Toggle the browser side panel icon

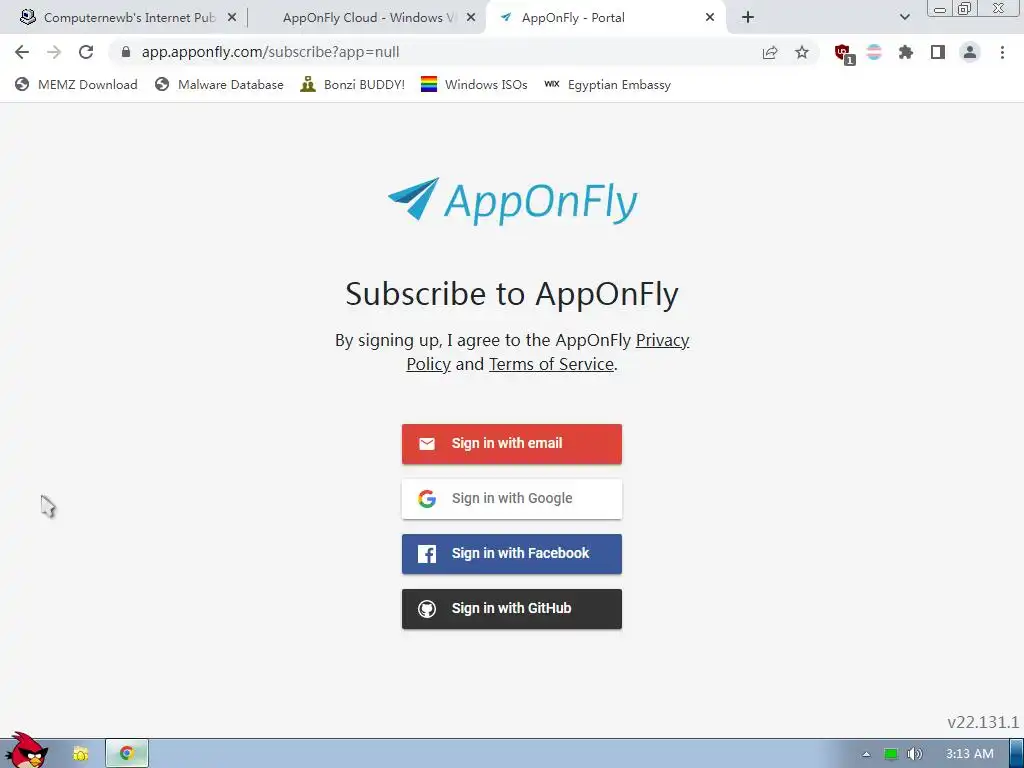pos(938,52)
